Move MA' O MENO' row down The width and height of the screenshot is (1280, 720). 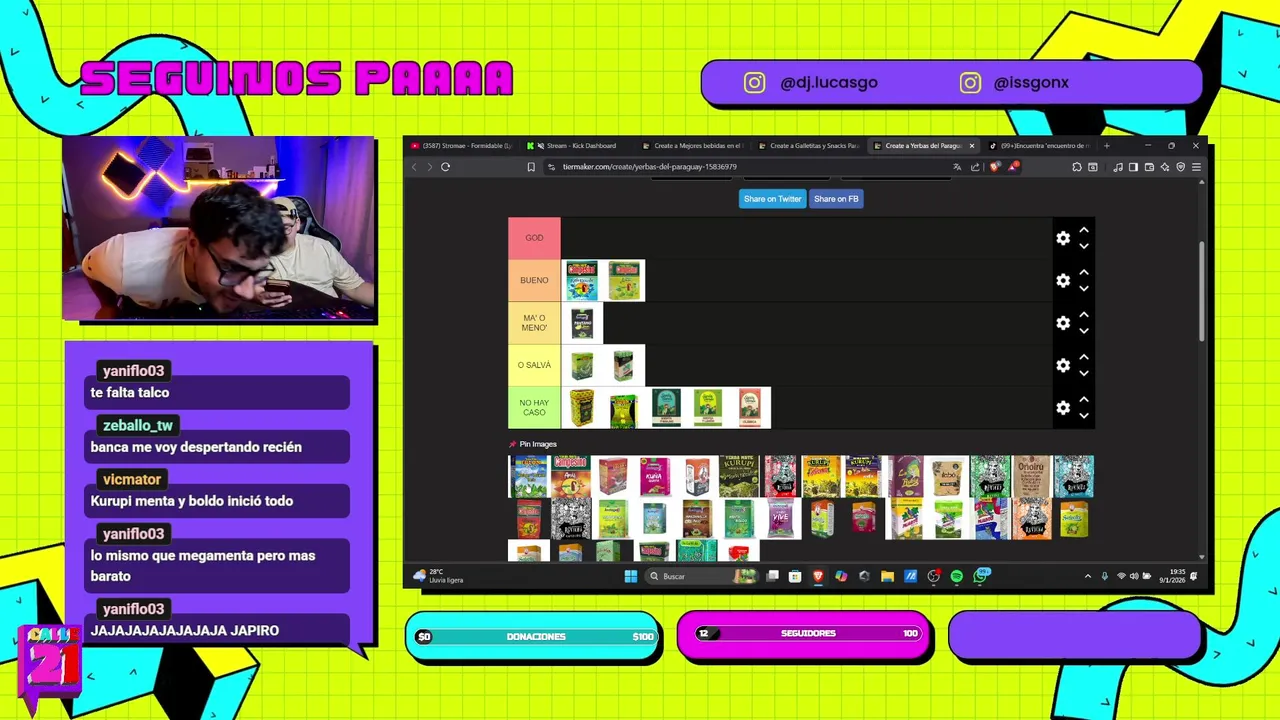click(x=1084, y=330)
